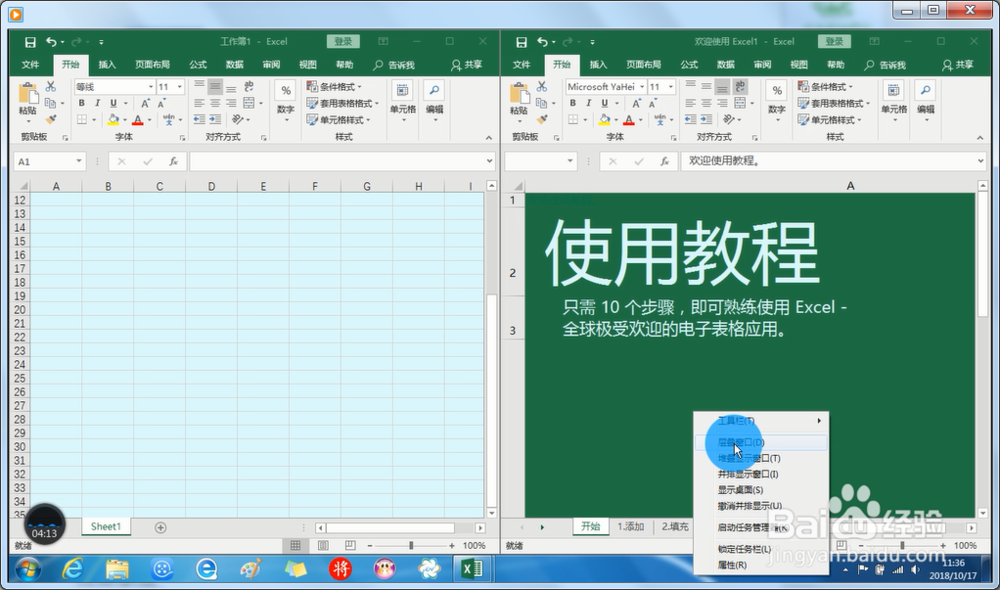This screenshot has width=1000, height=590.
Task: Switch to Page Layout view in 工作簿1 status bar
Action: 323,545
